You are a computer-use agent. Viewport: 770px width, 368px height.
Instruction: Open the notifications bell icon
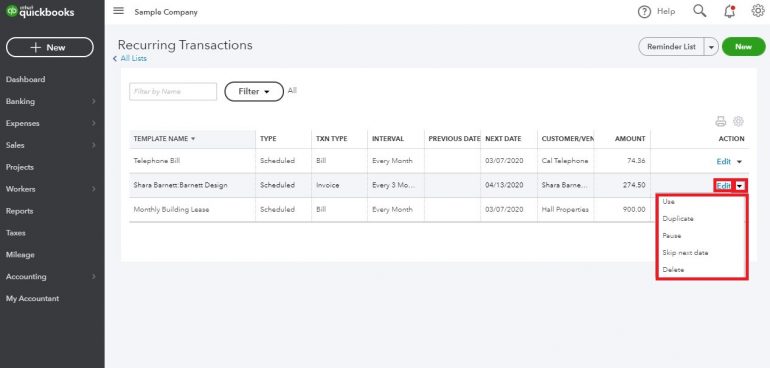[730, 12]
